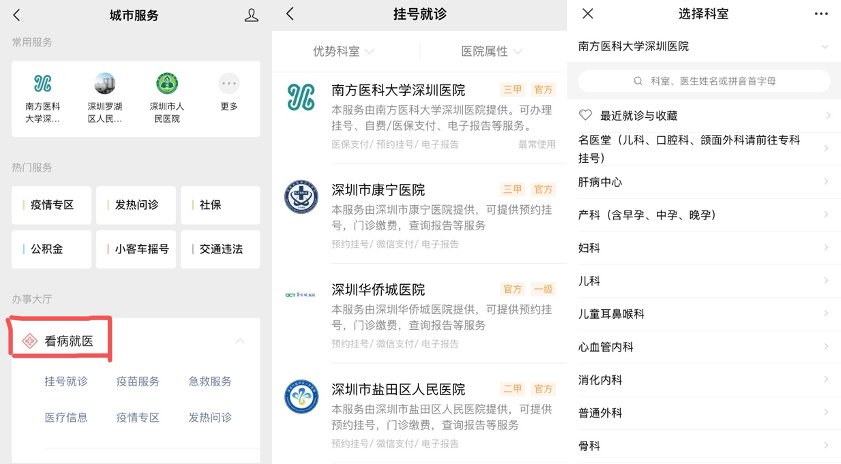Open 疫苗服务 under 看病就医
Viewport: 841px width, 464px height.
pos(137,381)
